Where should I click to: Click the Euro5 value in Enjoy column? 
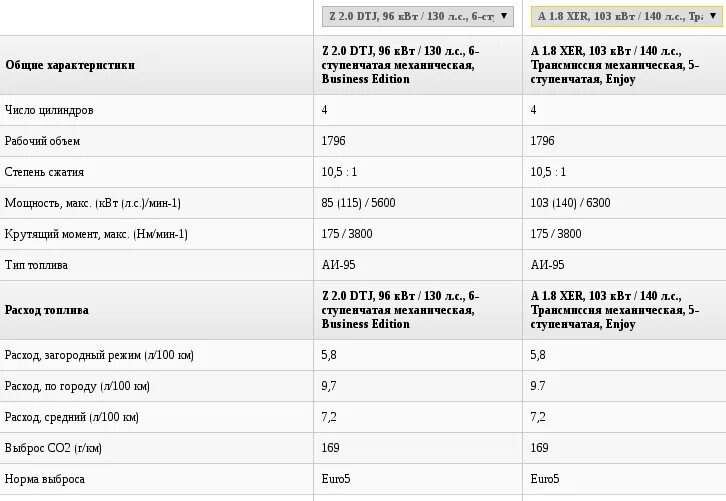pos(545,479)
